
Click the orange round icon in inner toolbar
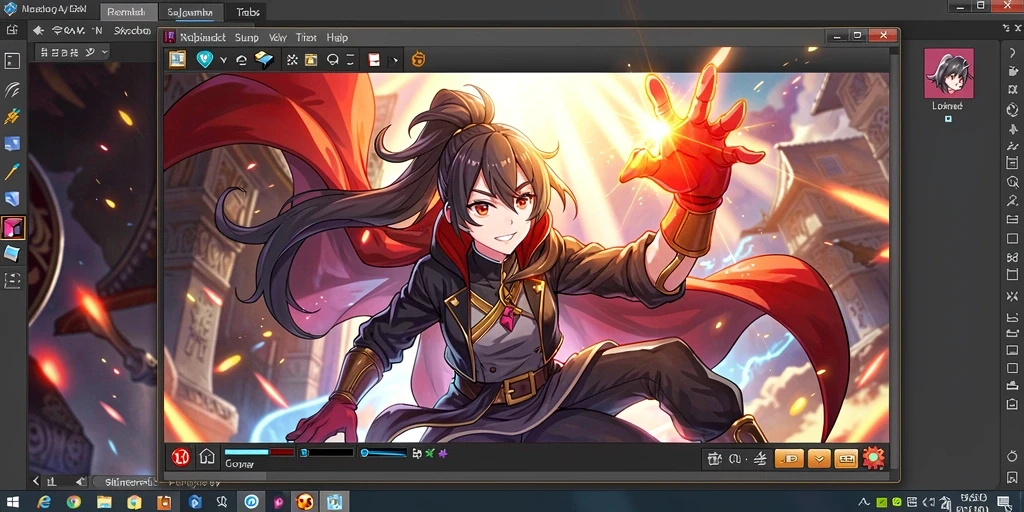click(418, 59)
